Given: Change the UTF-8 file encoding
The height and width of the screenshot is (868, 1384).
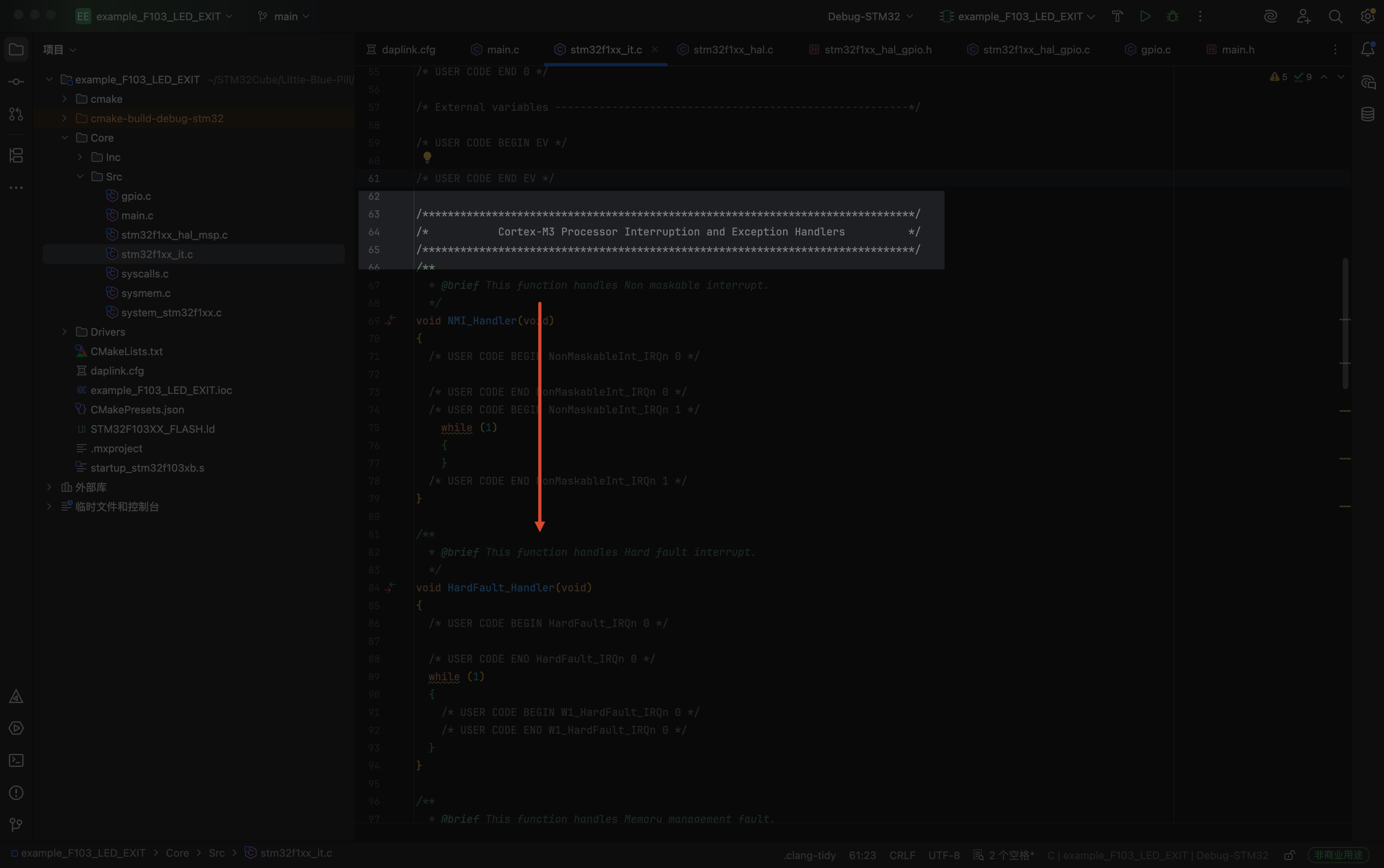Looking at the screenshot, I should 944,855.
